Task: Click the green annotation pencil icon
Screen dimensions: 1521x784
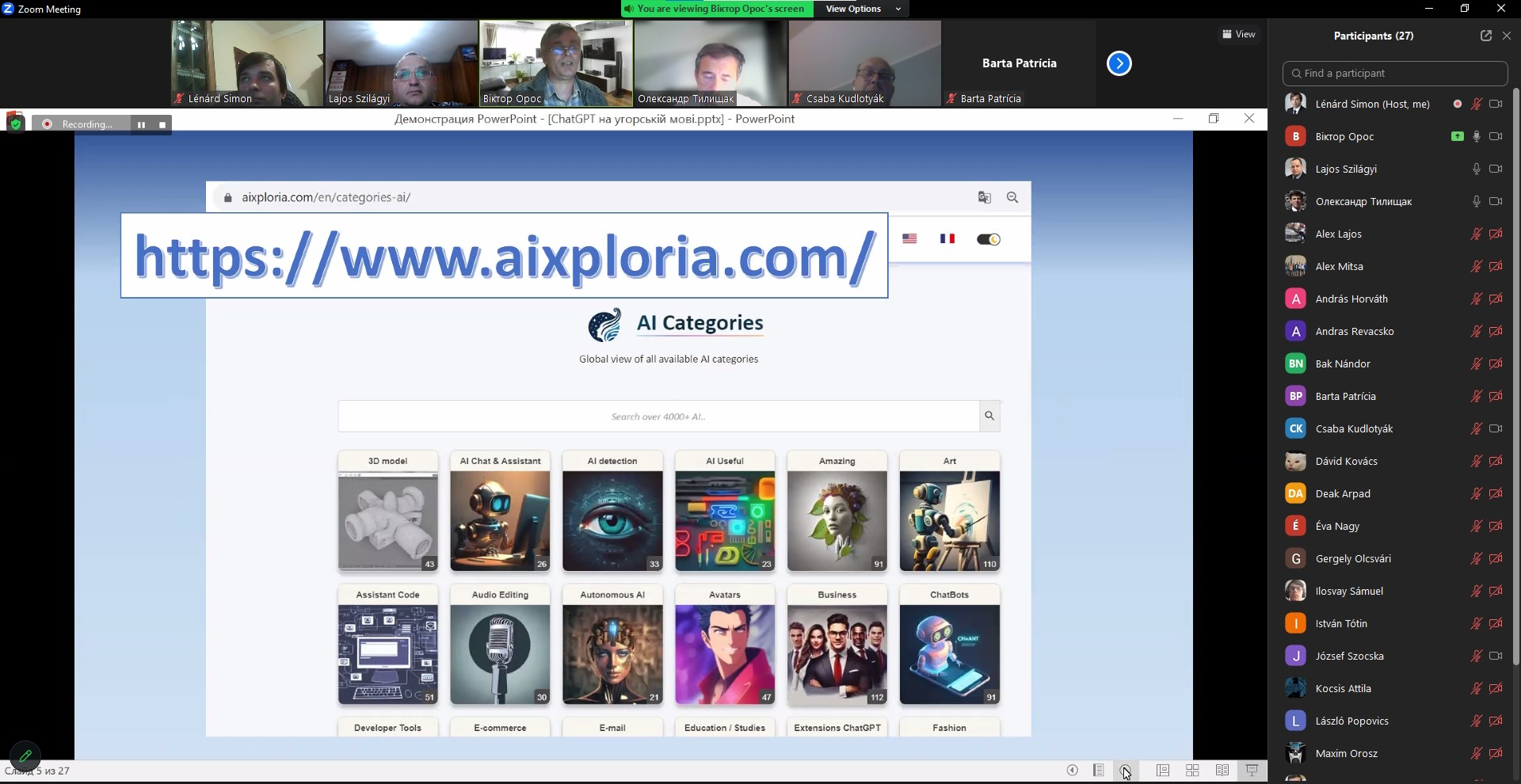Action: tap(25, 755)
